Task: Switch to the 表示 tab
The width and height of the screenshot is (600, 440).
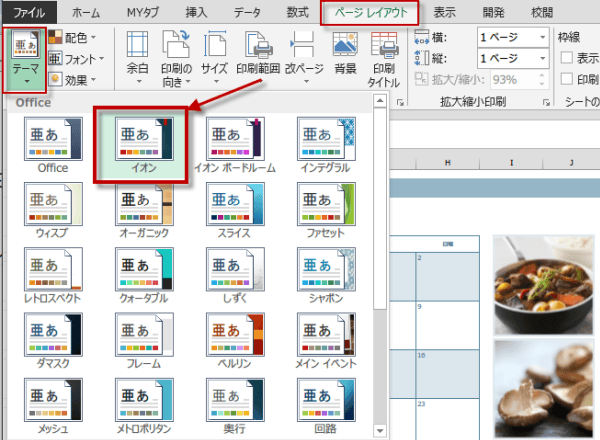Action: (x=445, y=13)
